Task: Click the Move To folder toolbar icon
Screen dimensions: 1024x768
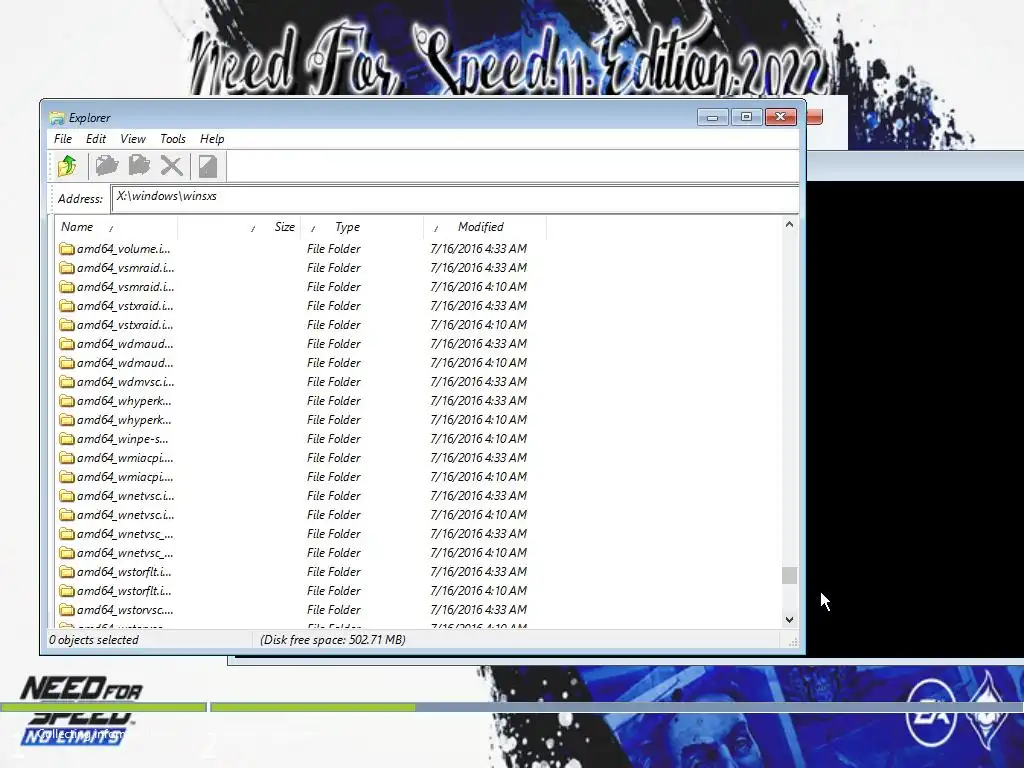Action: tap(139, 166)
